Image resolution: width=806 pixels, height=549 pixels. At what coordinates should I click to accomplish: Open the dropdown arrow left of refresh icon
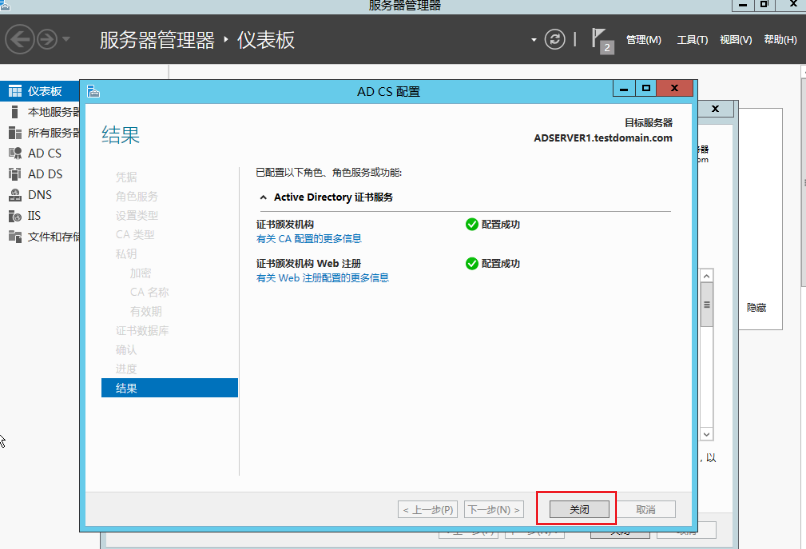tap(534, 40)
